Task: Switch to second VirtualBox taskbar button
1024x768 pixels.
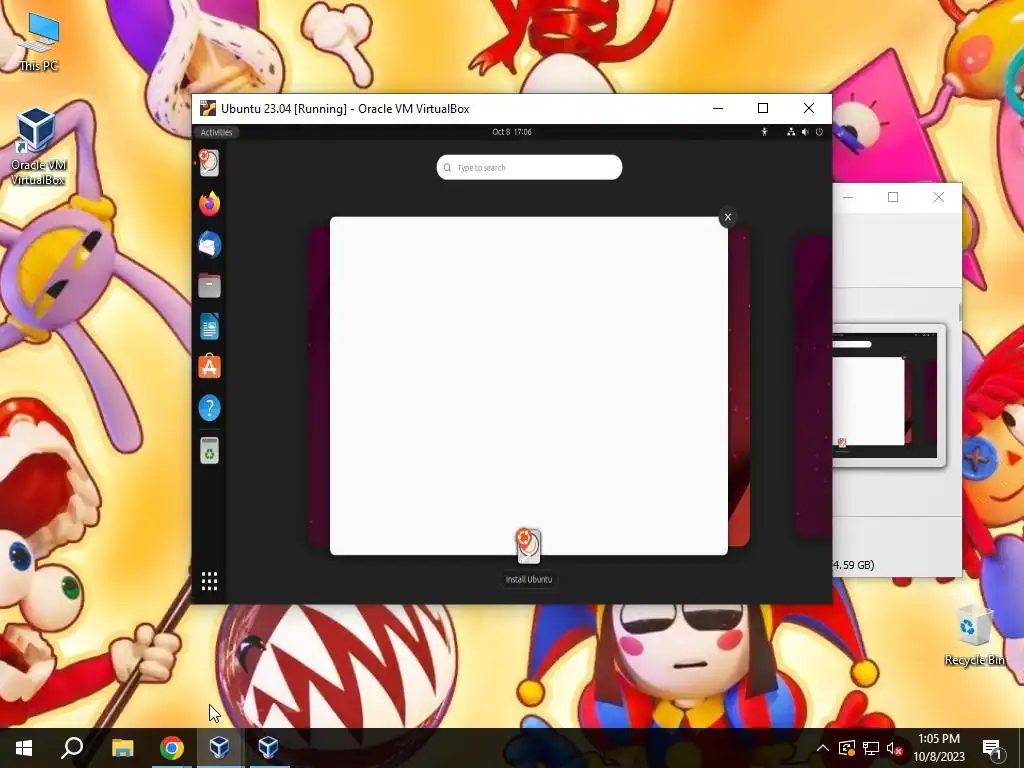Action: pyautogui.click(x=268, y=748)
